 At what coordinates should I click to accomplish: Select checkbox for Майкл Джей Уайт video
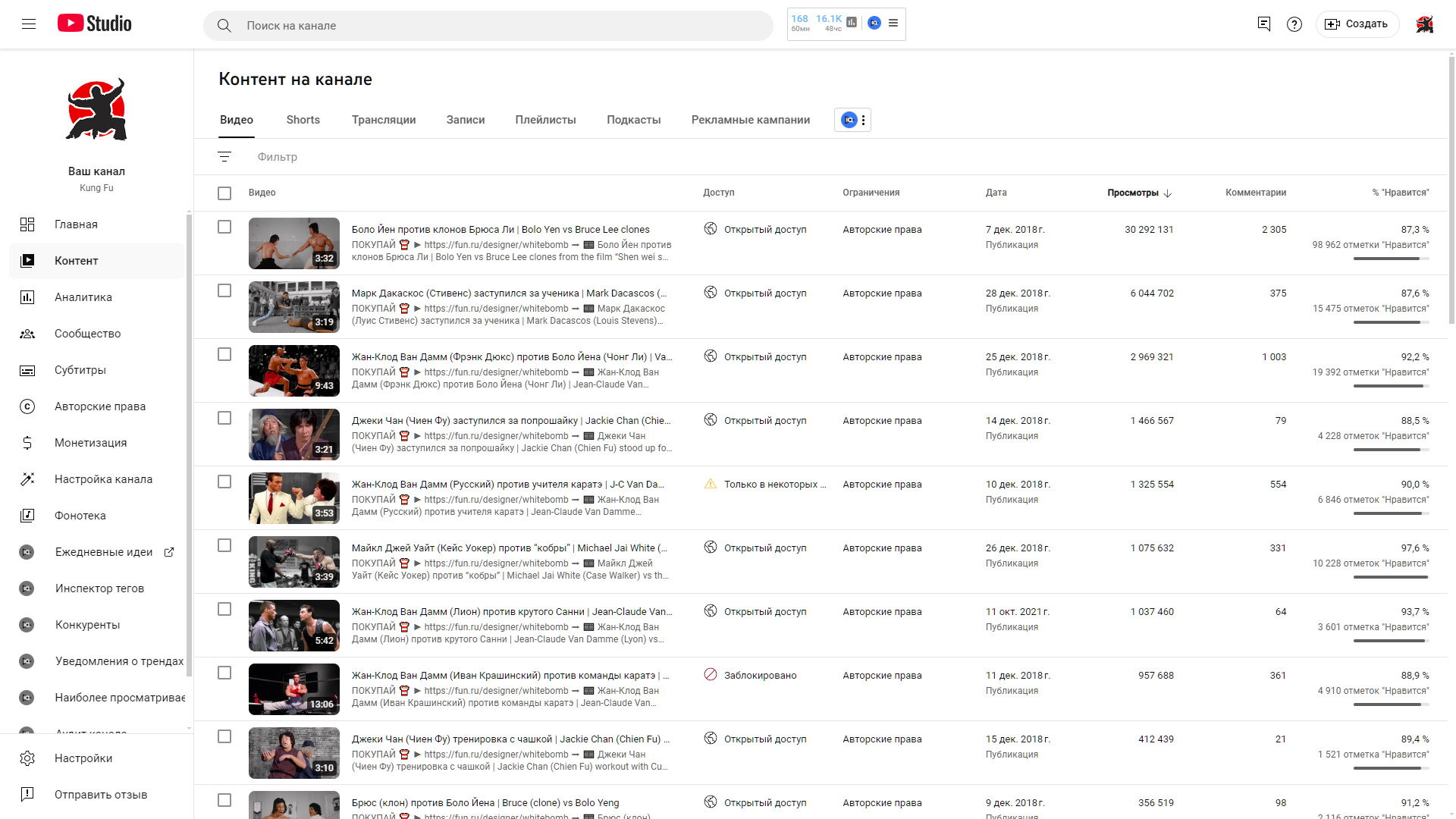pos(224,545)
